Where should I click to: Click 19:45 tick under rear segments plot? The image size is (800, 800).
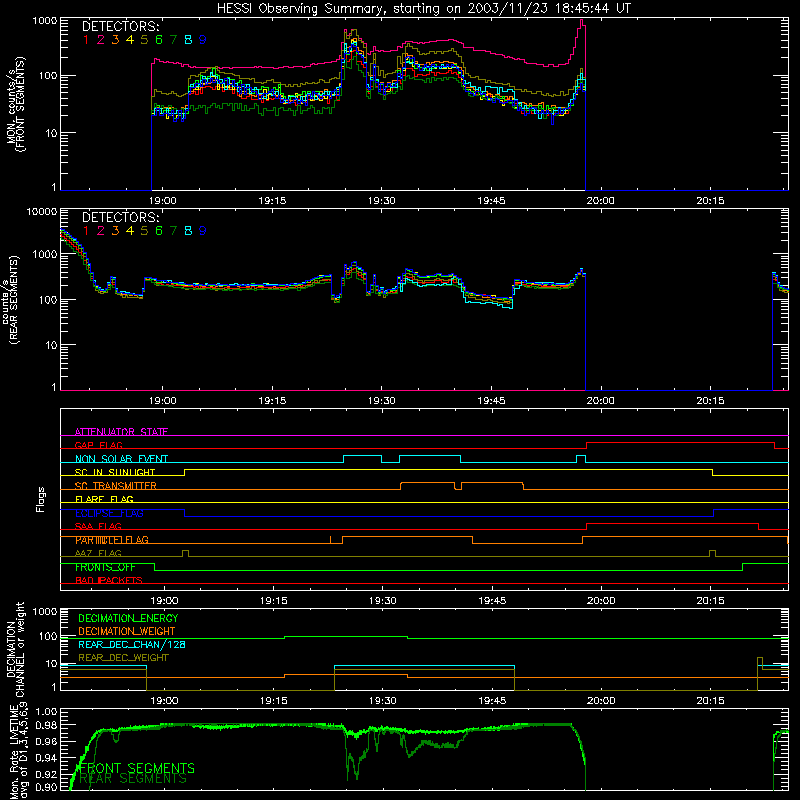[x=491, y=401]
